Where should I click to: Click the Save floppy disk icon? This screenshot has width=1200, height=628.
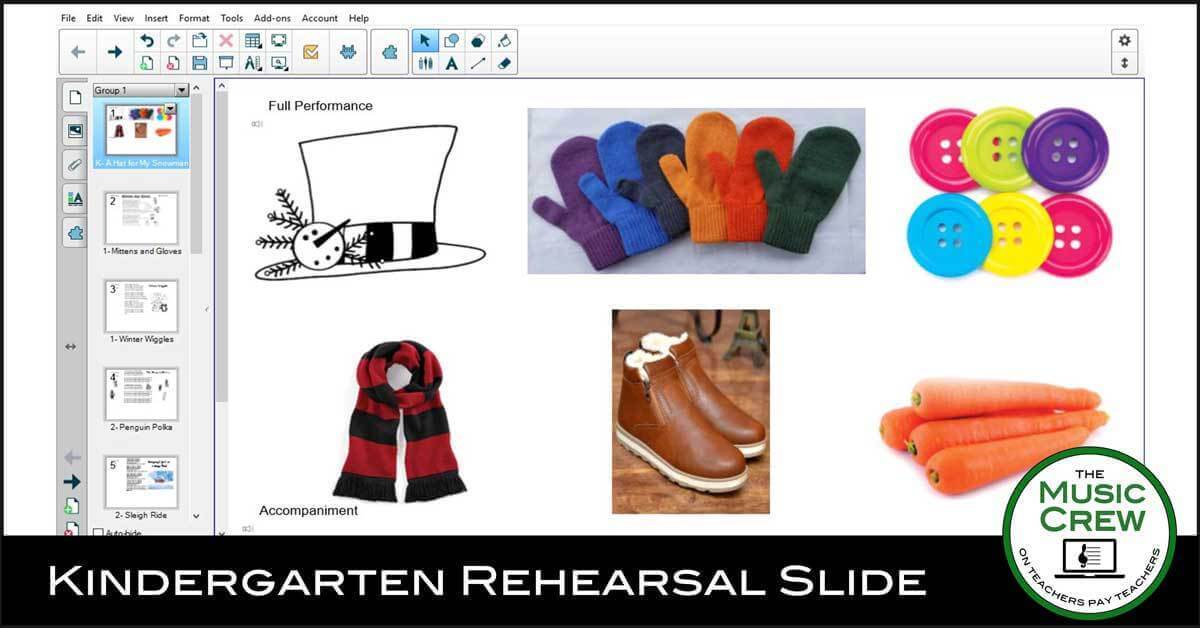coord(199,63)
